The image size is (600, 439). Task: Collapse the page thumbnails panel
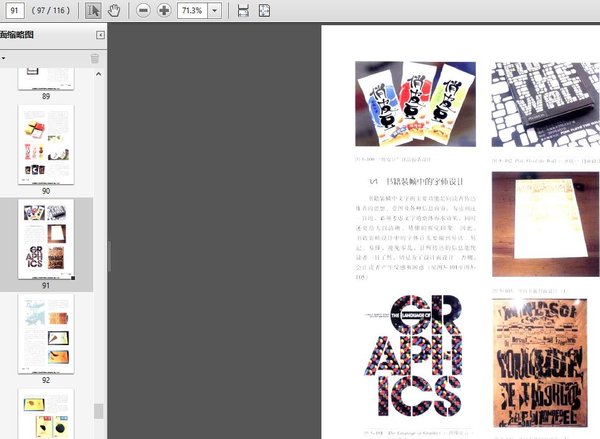(x=100, y=35)
